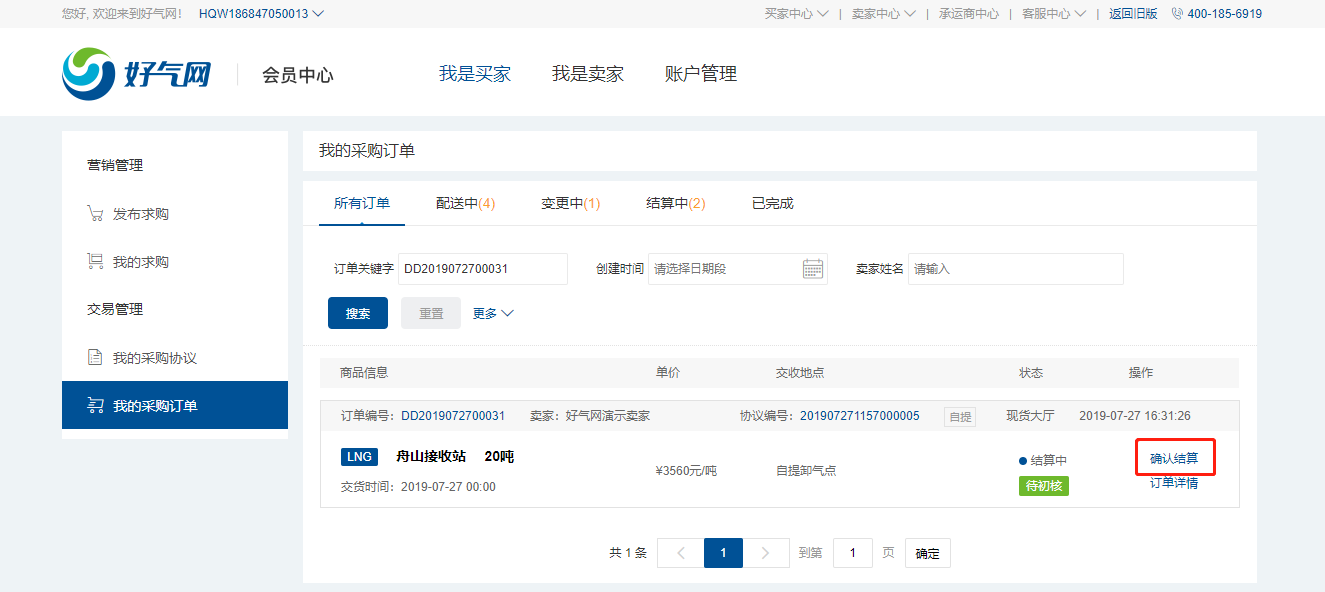This screenshot has height=592, width=1325.
Task: Focus the 订单关键字 input field
Action: [x=483, y=269]
